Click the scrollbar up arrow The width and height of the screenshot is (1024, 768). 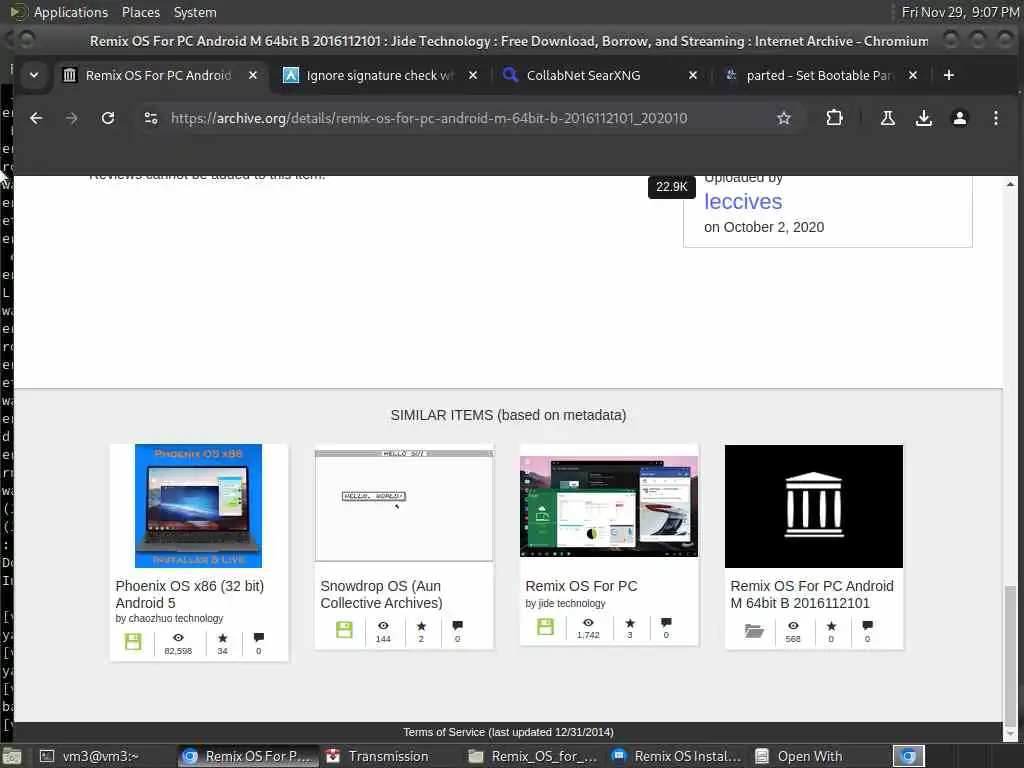coord(1010,184)
